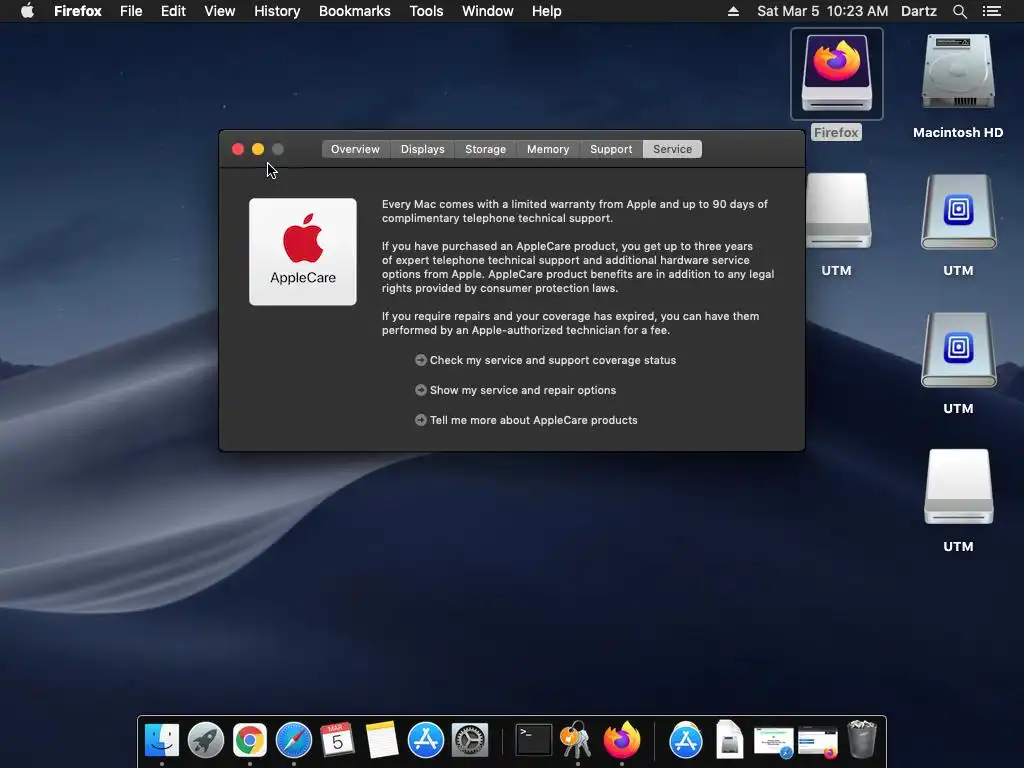
Task: Switch to the Displays tab
Action: coord(423,149)
